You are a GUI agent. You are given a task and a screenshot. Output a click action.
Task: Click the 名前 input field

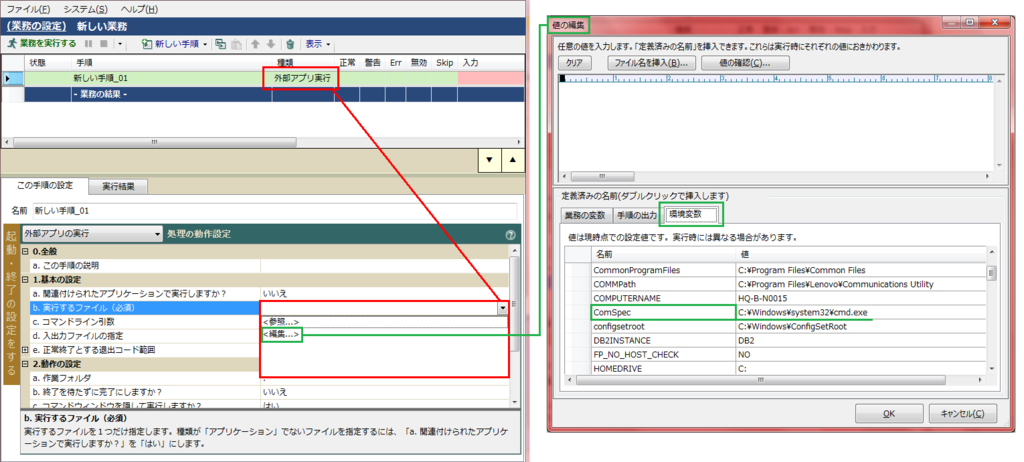coord(274,211)
